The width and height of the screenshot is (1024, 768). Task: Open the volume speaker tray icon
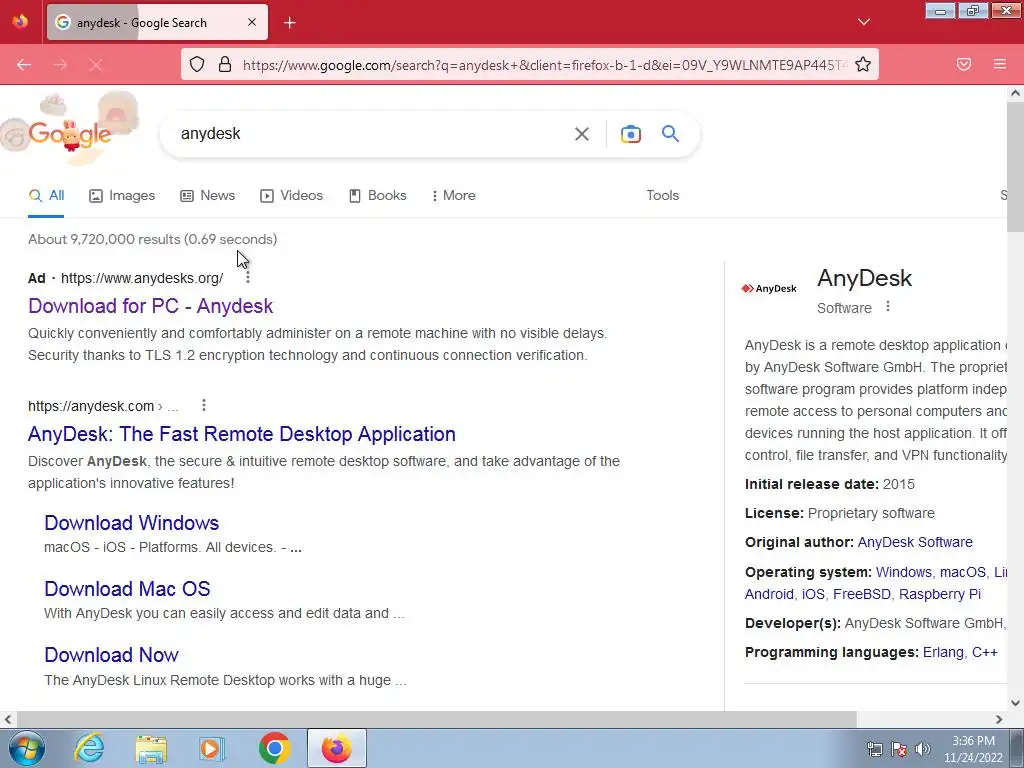(923, 748)
